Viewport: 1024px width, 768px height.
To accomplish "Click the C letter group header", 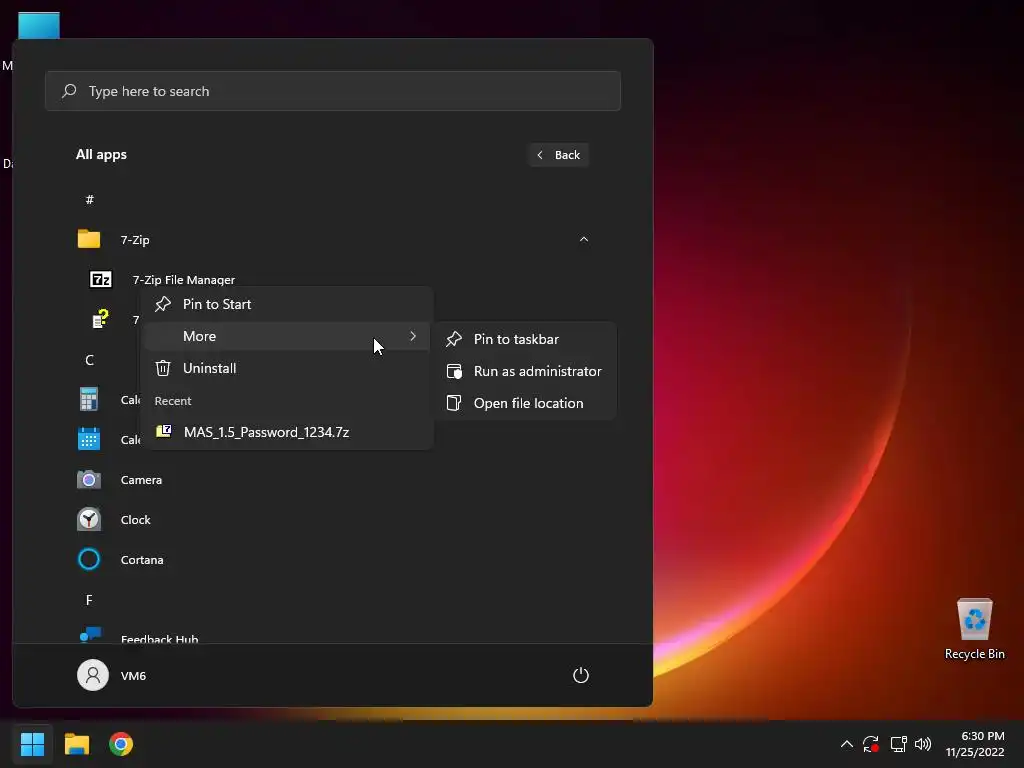I will click(89, 360).
